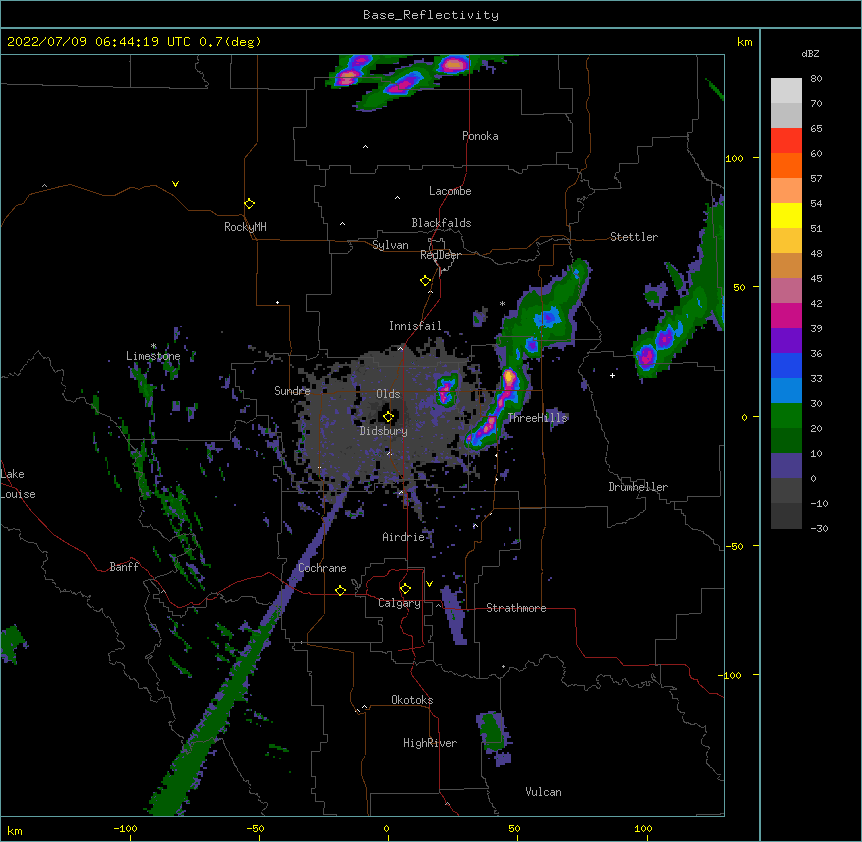862x842 pixels.
Task: Click the Sylvan label
Action: click(390, 245)
